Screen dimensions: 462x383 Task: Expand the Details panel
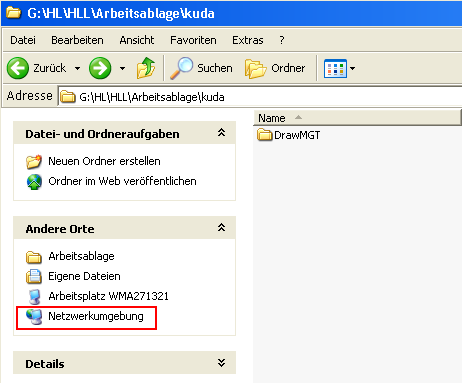coord(221,363)
